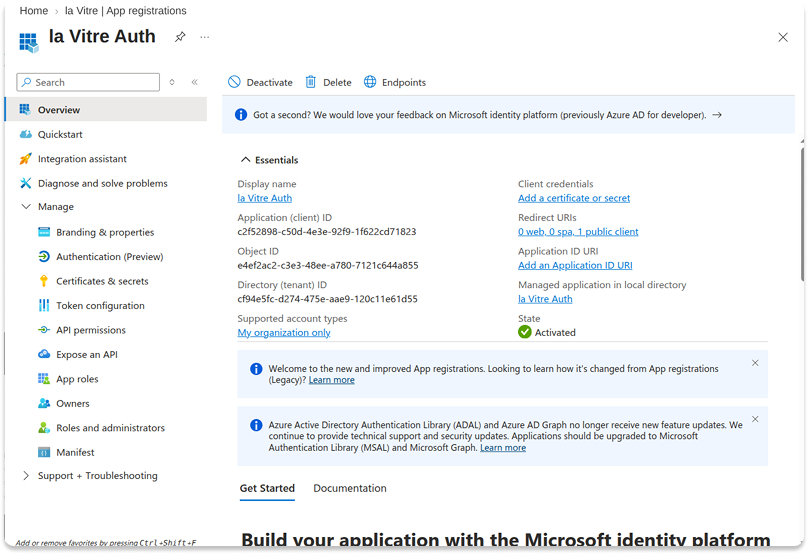The image size is (808, 554).
Task: Dismiss the App registrations welcome notice
Action: [x=755, y=363]
